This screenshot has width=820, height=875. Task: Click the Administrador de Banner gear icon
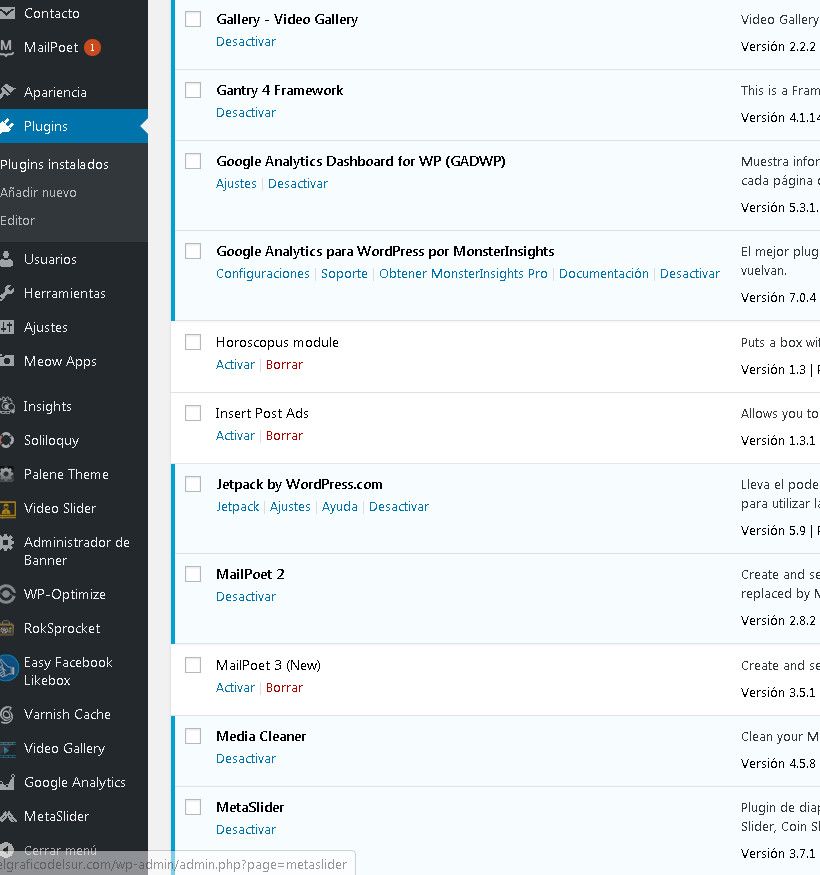[7, 542]
